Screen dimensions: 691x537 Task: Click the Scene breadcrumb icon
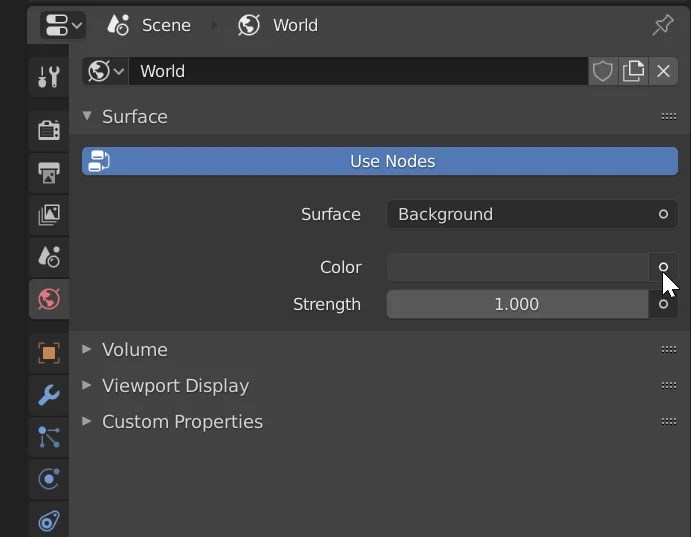click(x=118, y=25)
